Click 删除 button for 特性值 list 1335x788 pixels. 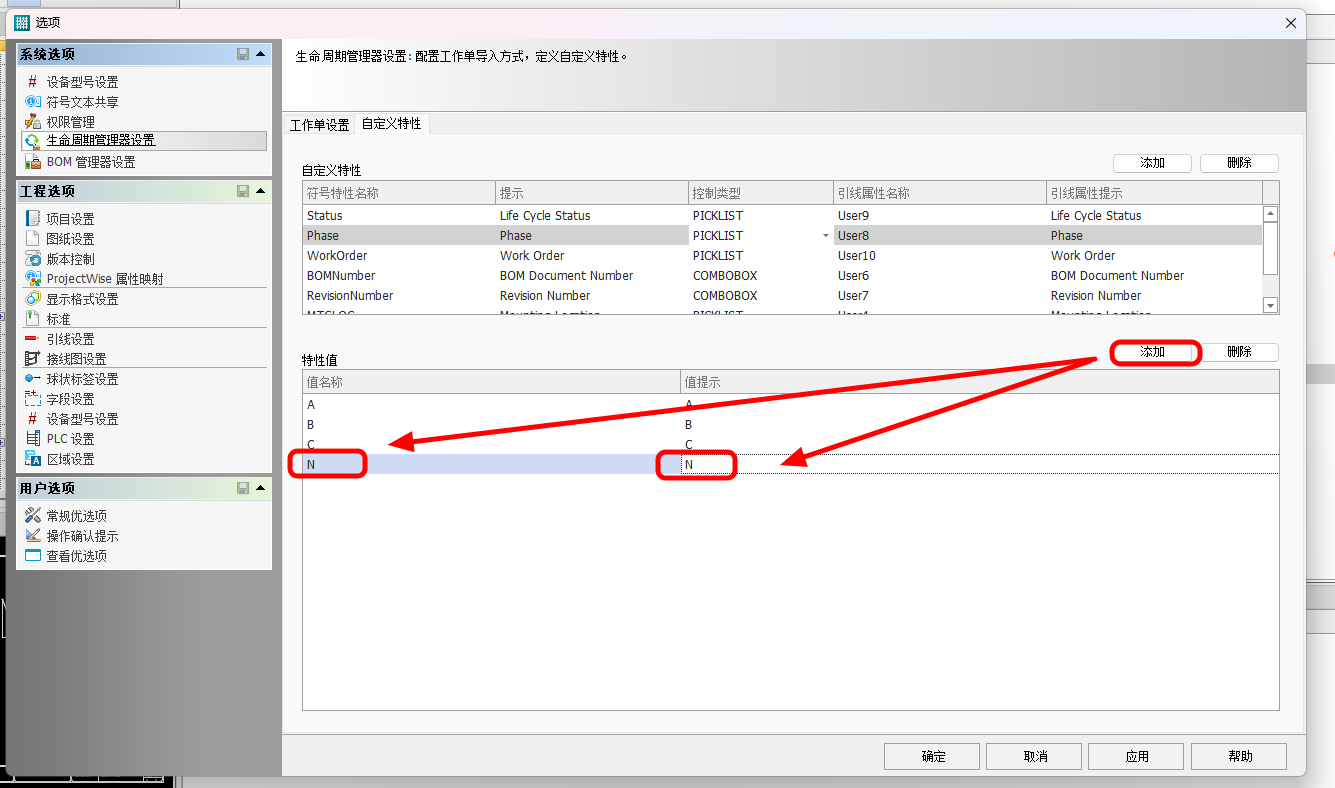[1239, 352]
